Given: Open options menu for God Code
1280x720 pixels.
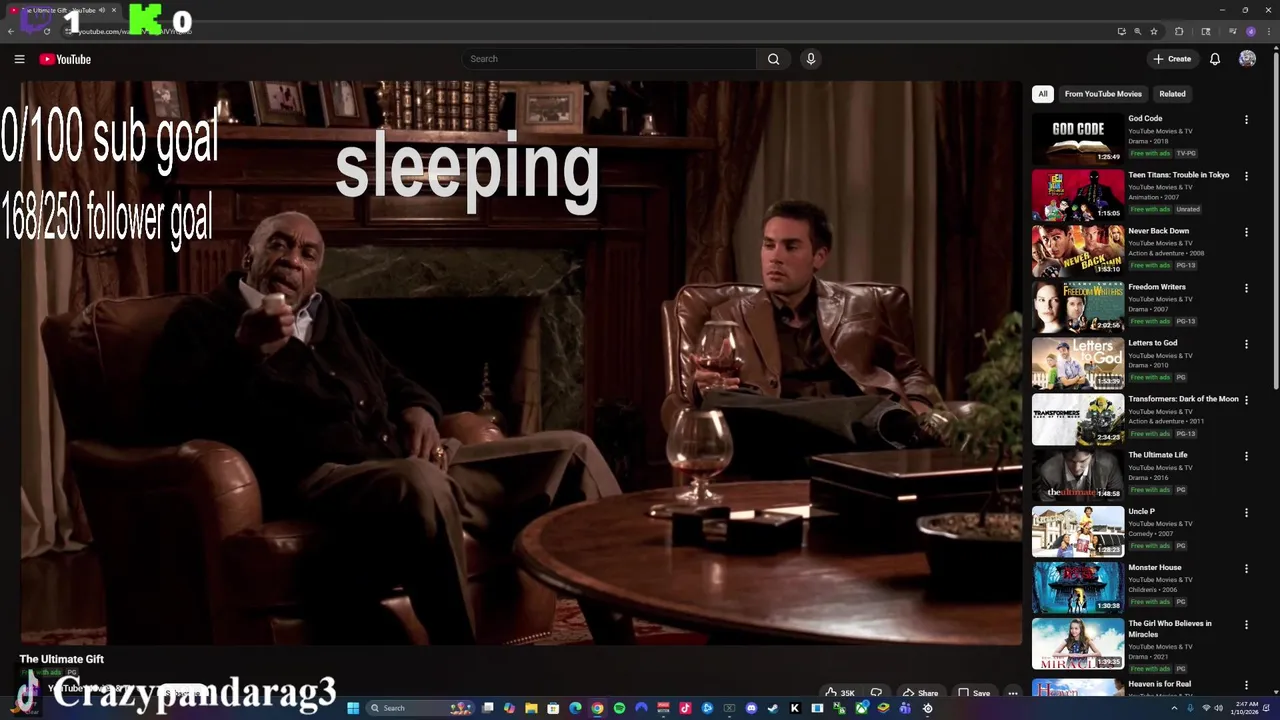Looking at the screenshot, I should point(1246,120).
